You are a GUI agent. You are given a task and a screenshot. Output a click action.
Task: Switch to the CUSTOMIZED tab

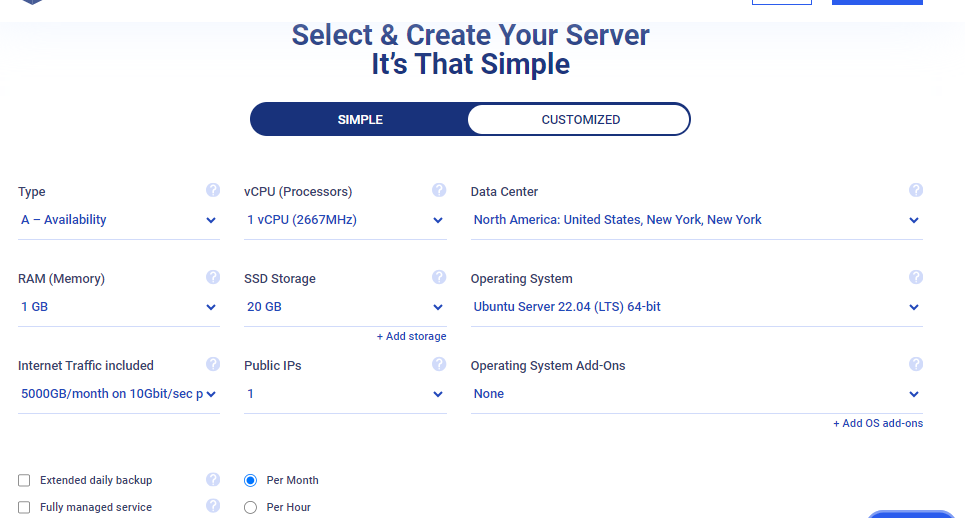coord(580,119)
